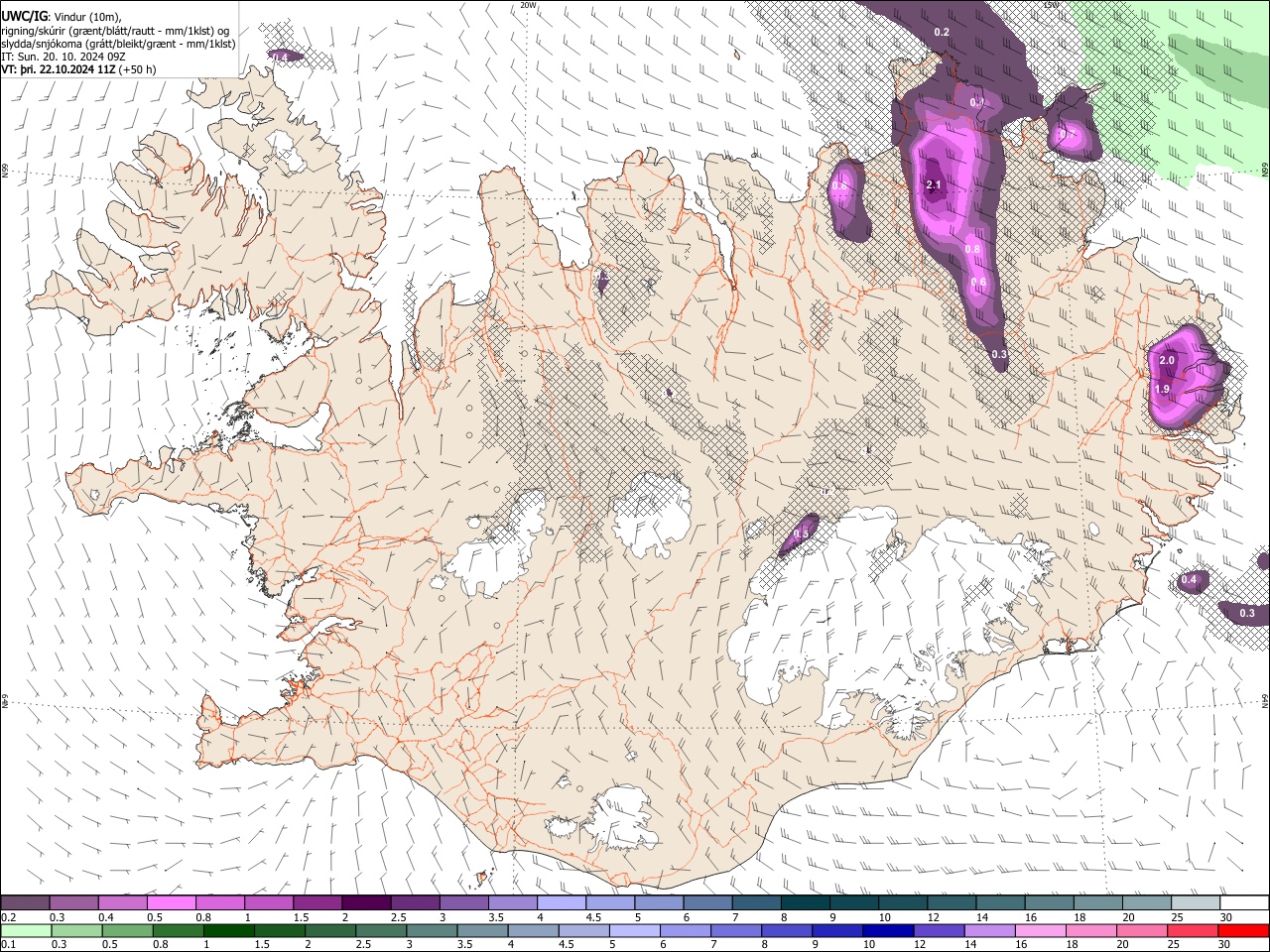This screenshot has height=952, width=1270.
Task: Click the 15W longitude label
Action: pos(1051,5)
